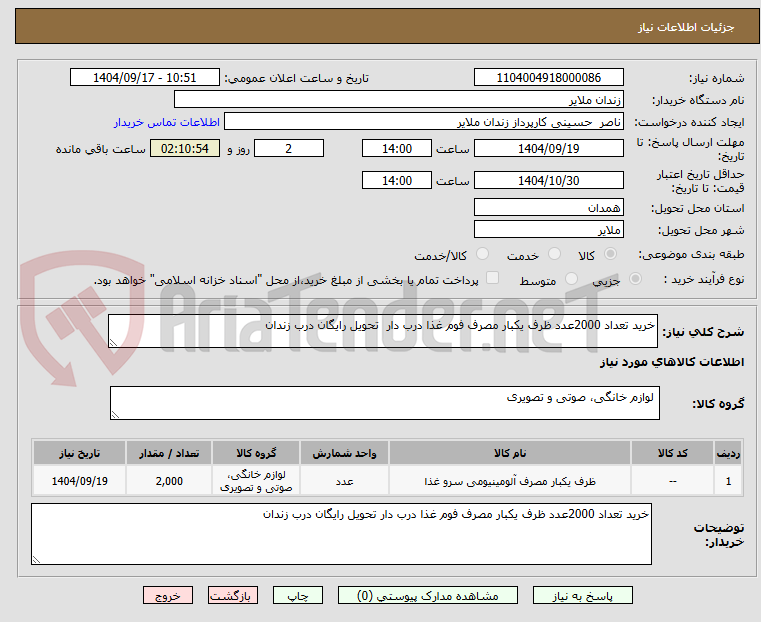Viewport: 761px width, 622px height.
Task: Click the تعداد / مقدار column header
Action: coord(169,453)
